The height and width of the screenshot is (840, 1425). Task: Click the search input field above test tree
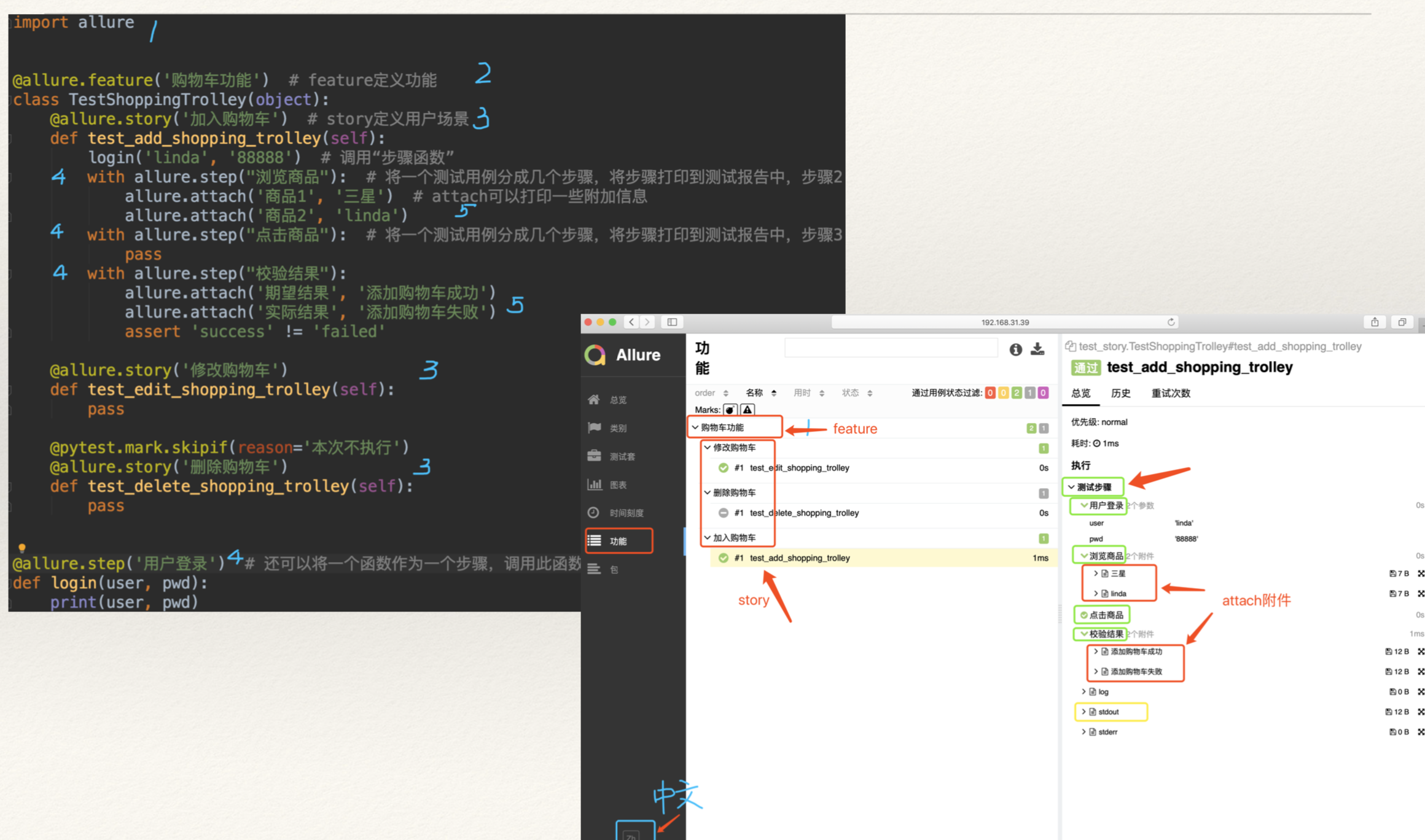[891, 348]
